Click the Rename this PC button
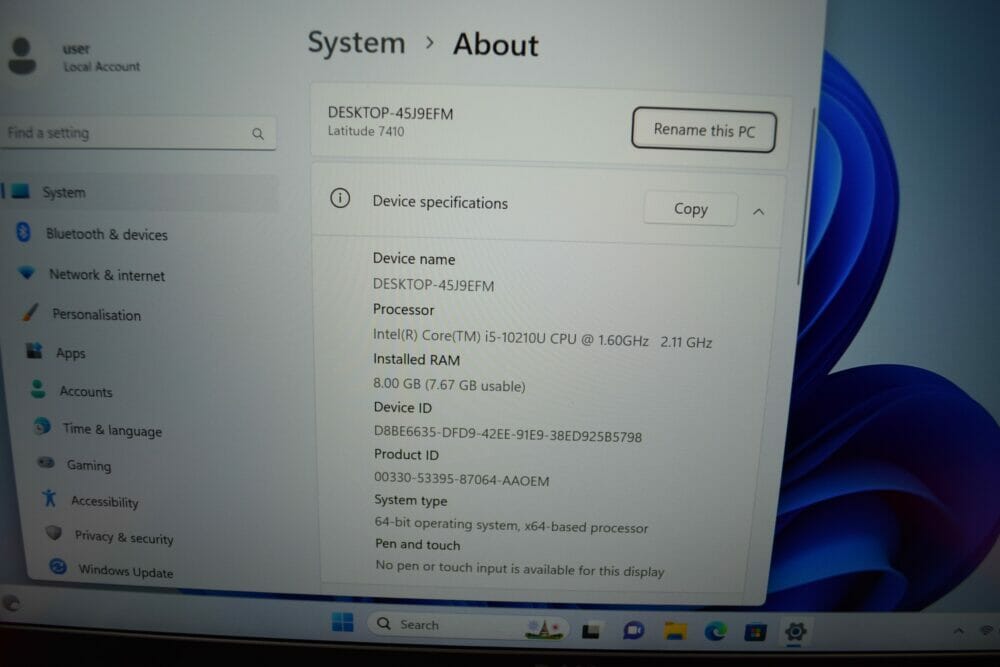The image size is (1000, 667). [704, 130]
